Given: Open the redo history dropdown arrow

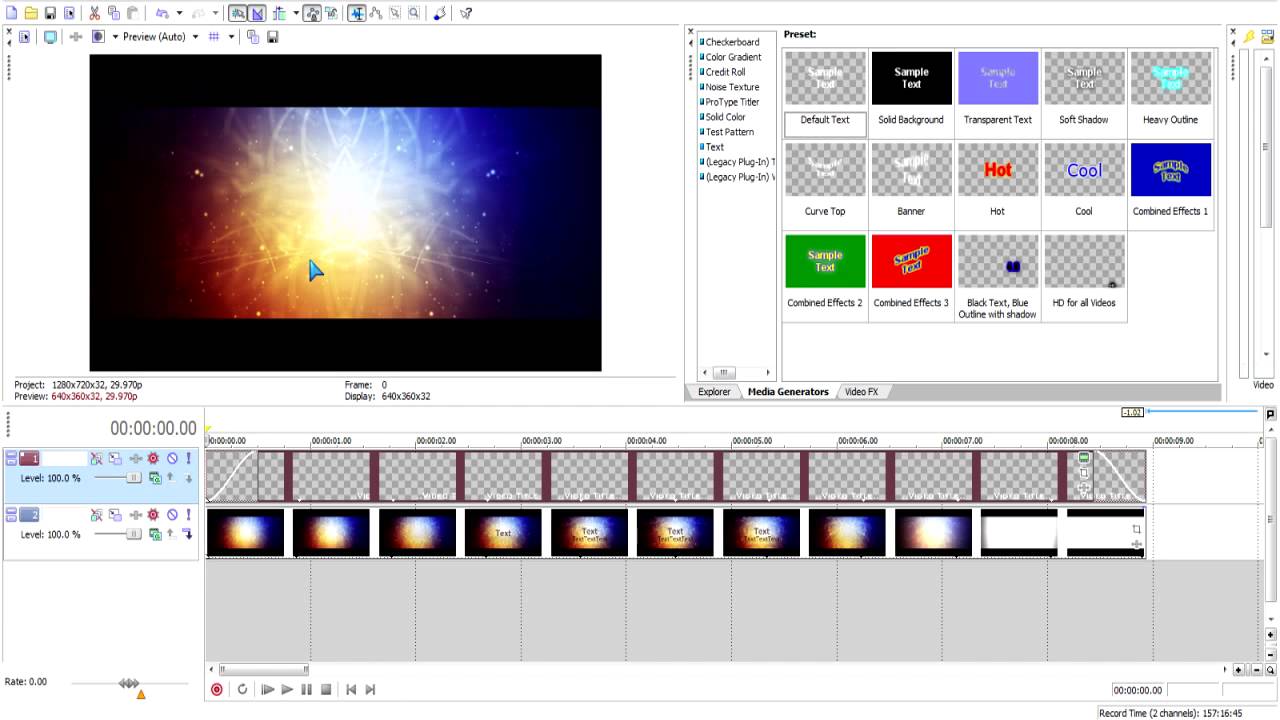Looking at the screenshot, I should point(213,13).
